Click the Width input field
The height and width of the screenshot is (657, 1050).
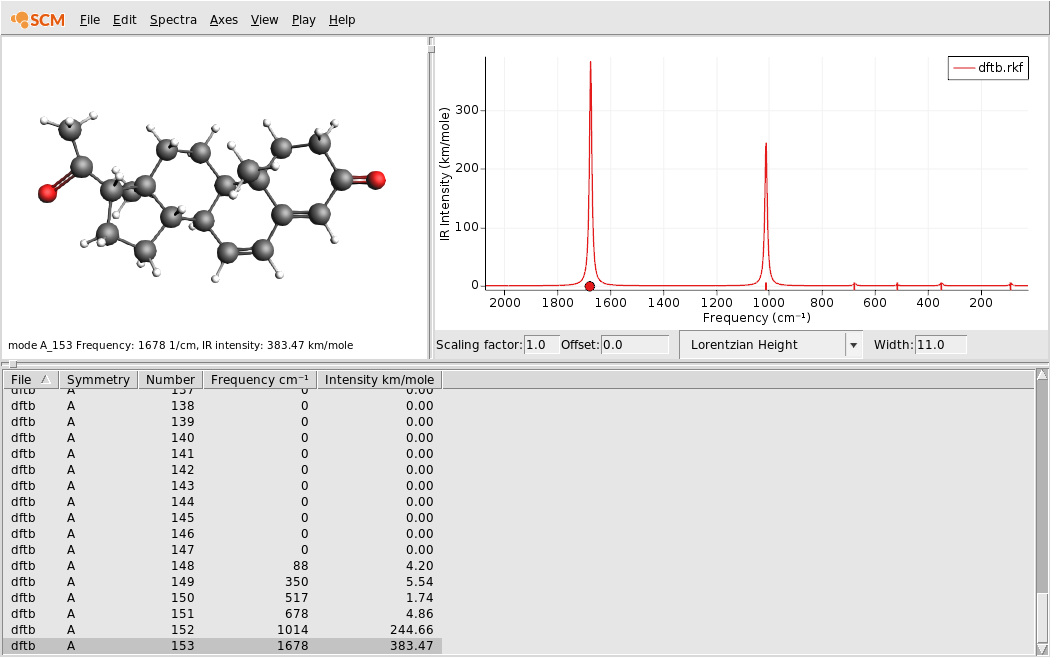[x=940, y=345]
